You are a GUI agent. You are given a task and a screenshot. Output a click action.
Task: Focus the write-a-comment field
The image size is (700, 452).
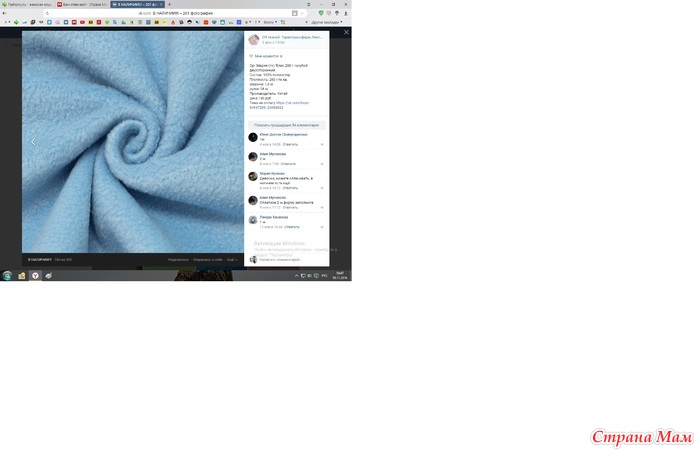point(292,259)
